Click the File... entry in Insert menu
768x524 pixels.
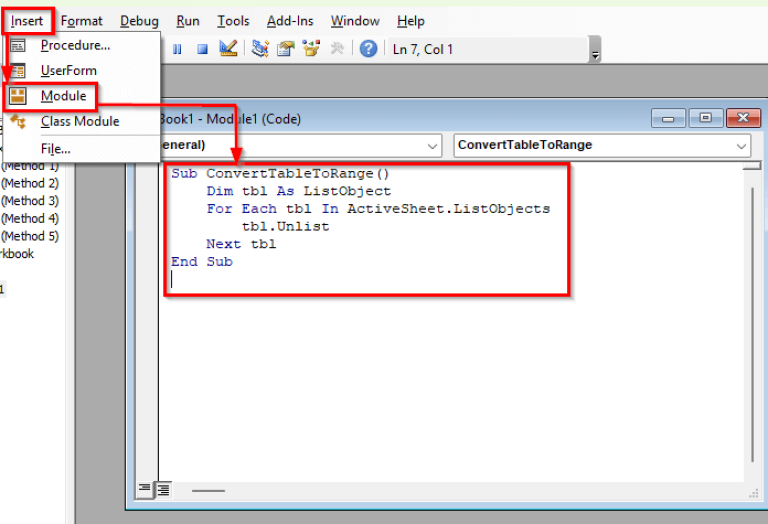pos(55,148)
